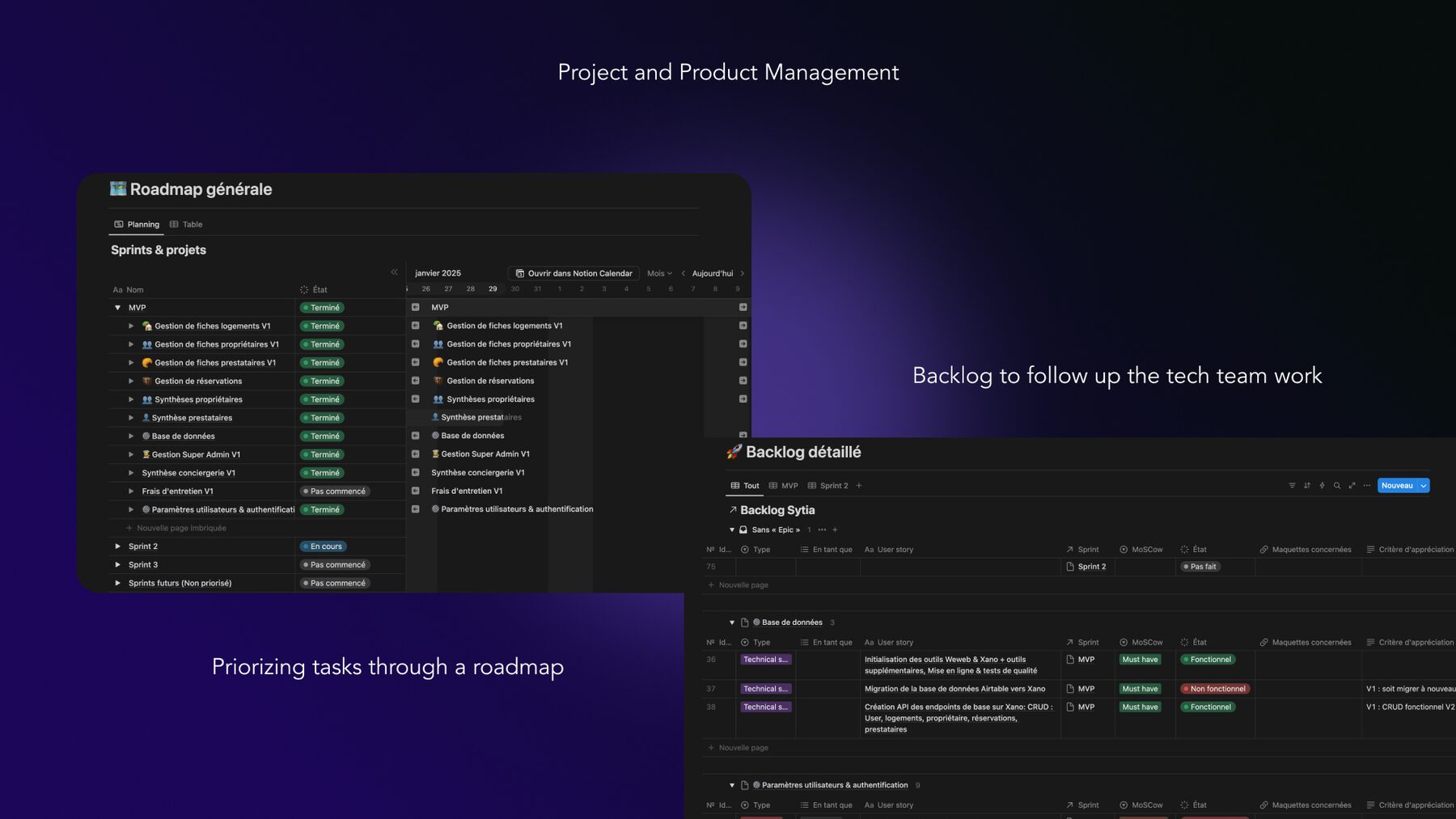Screen dimensions: 1456x819
Task: Click the blue Nouveau button
Action: (1397, 486)
